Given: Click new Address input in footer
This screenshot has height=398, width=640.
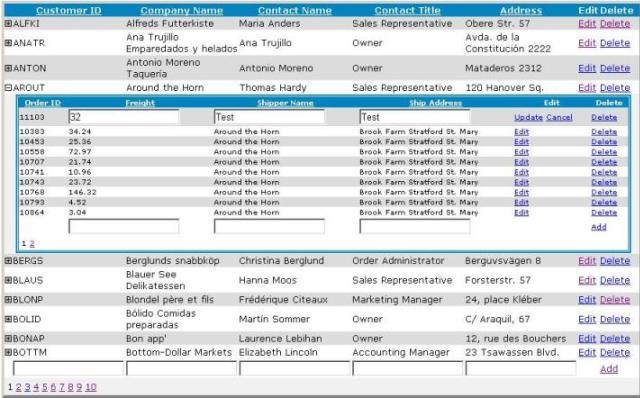Looking at the screenshot, I should (x=520, y=369).
